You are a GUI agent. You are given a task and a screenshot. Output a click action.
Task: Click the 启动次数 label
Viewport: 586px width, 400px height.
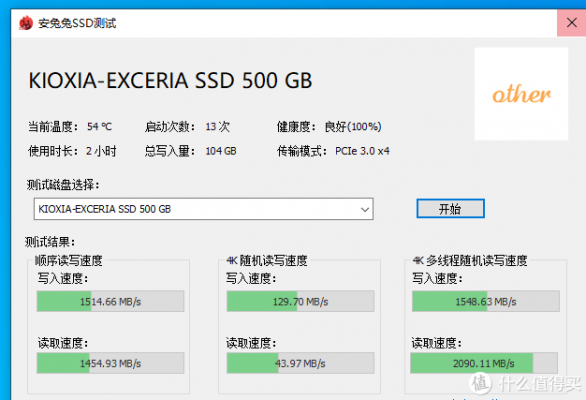pyautogui.click(x=170, y=127)
